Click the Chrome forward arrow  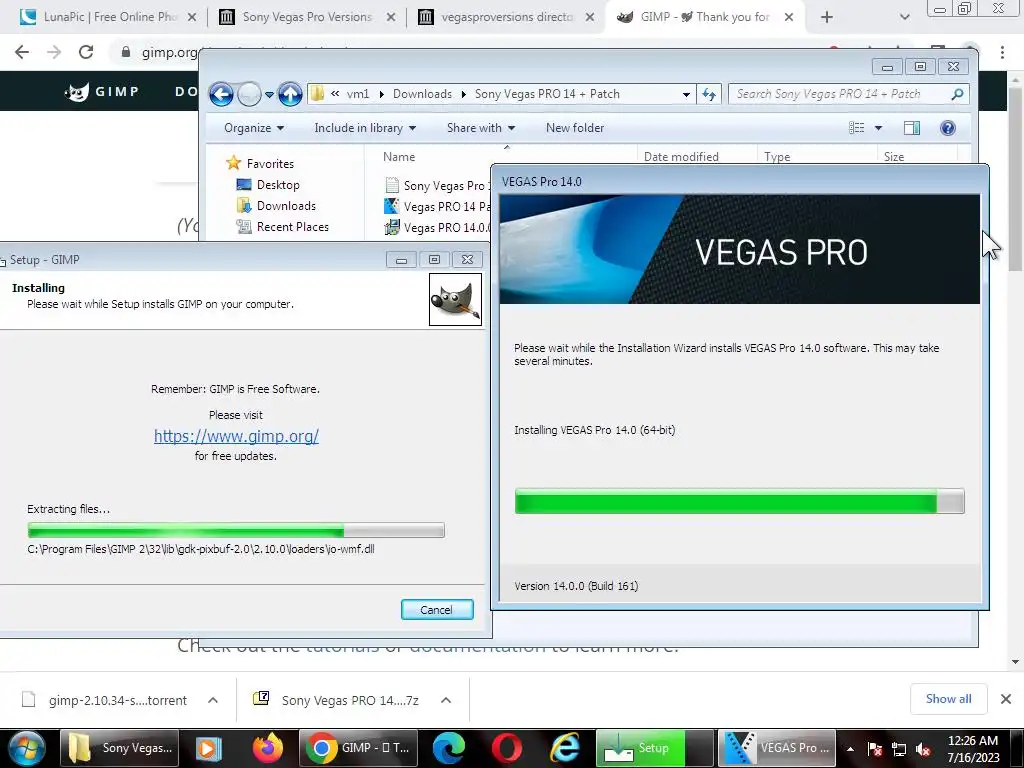[54, 52]
